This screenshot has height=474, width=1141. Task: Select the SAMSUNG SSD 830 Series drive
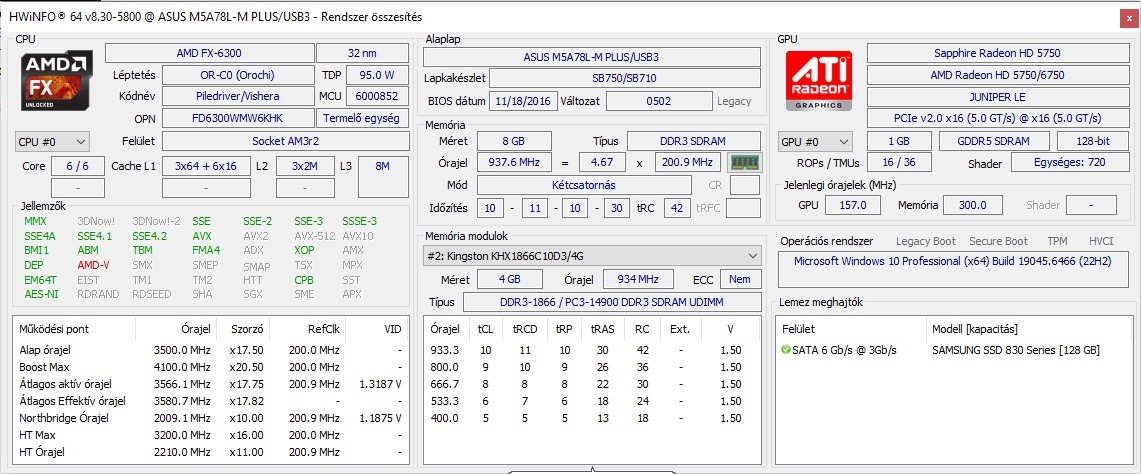[955, 350]
